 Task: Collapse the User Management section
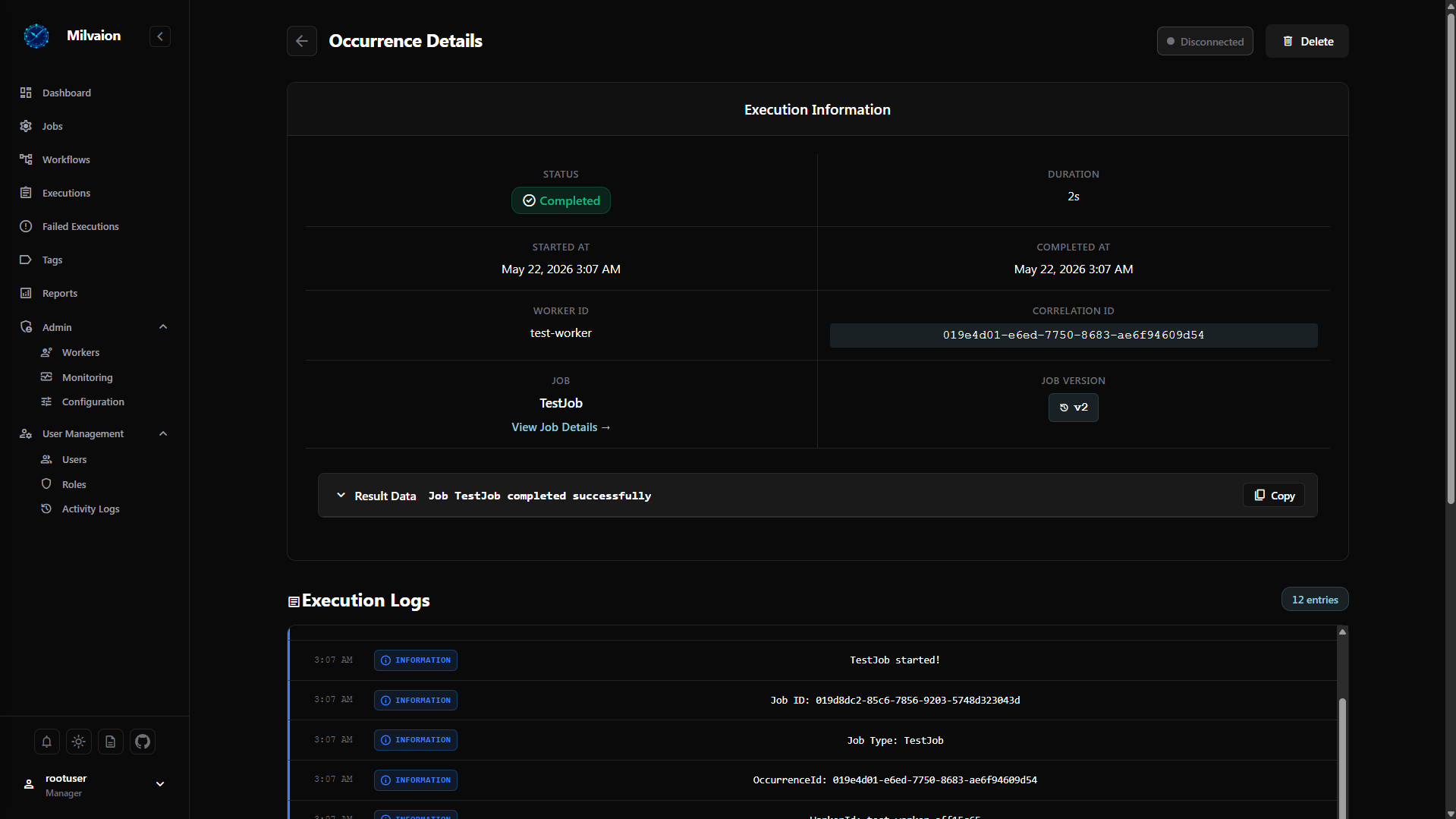163,434
